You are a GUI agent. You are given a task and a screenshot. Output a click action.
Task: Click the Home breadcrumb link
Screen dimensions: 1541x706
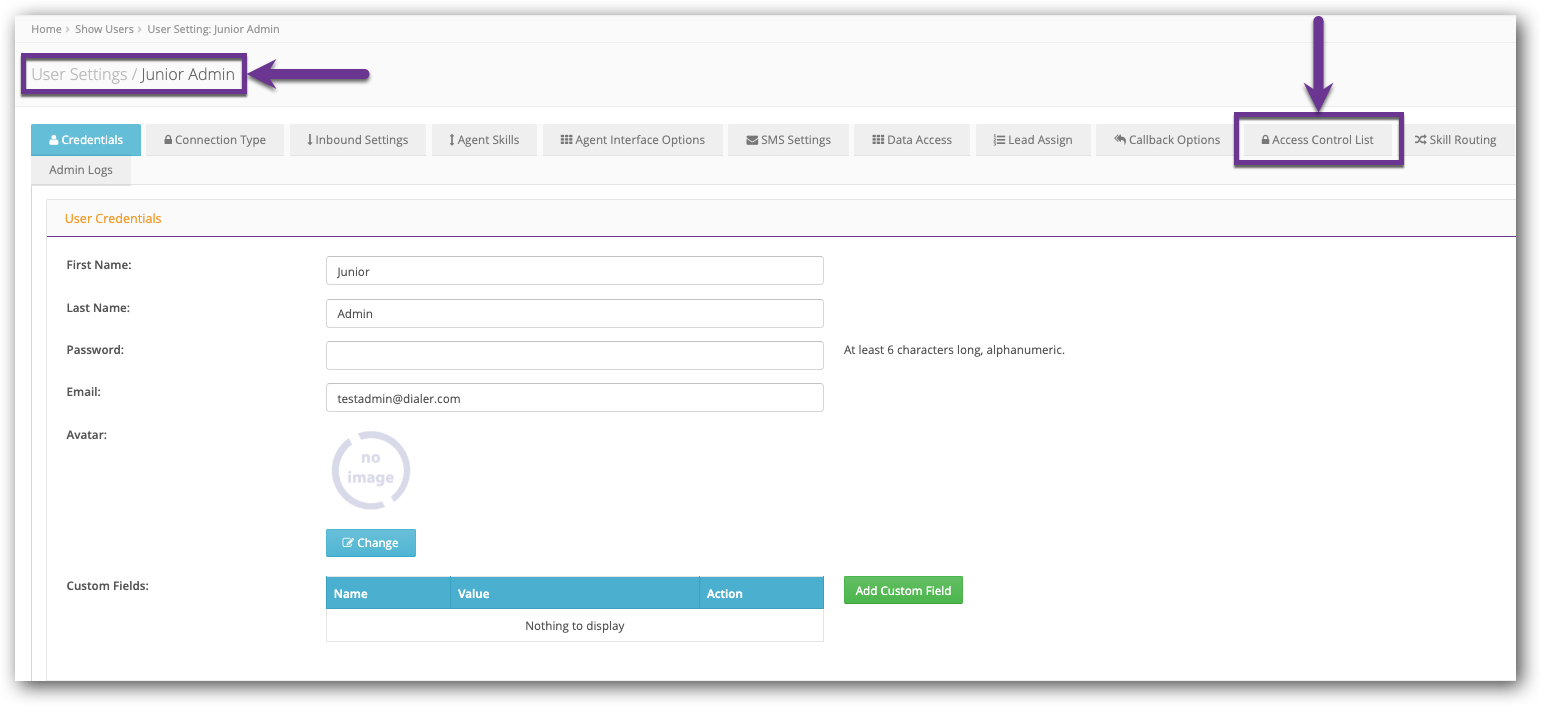(x=46, y=29)
